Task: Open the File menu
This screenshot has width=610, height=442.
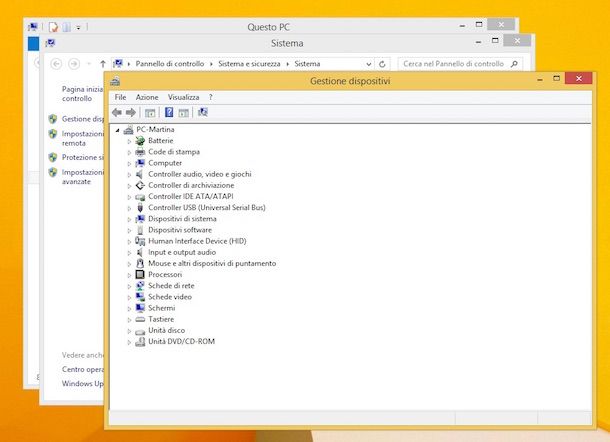Action: 120,97
